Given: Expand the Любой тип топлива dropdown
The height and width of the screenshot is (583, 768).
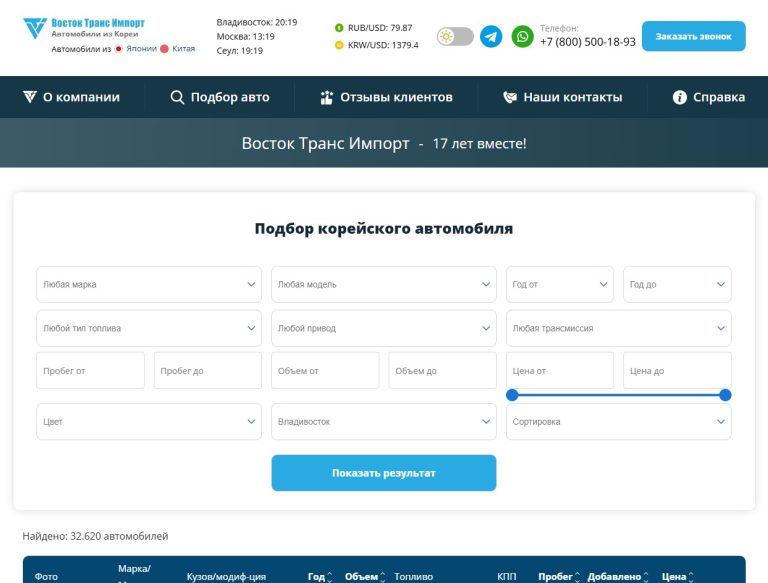Looking at the screenshot, I should (149, 328).
